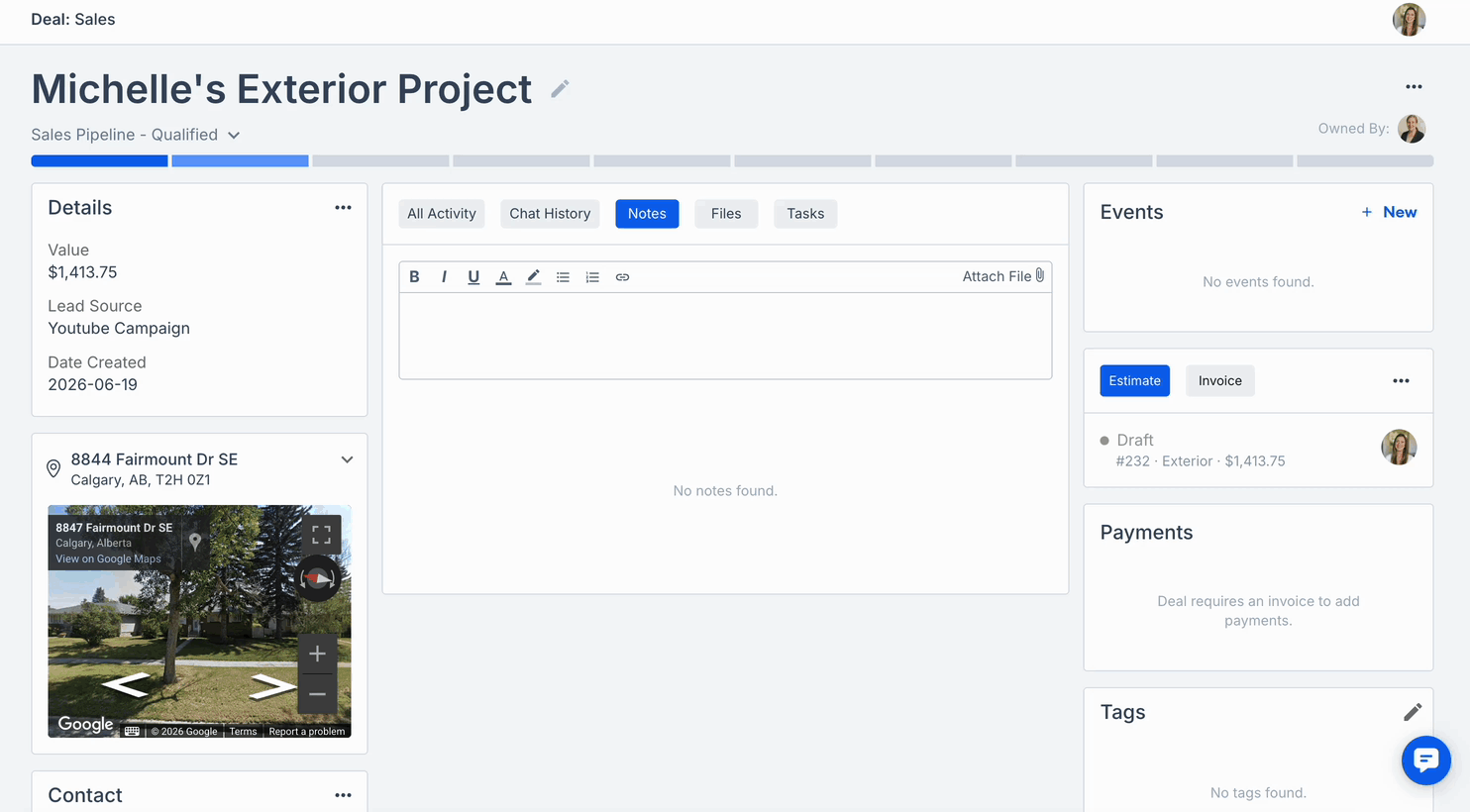Expand street view to fullscreen

click(321, 535)
